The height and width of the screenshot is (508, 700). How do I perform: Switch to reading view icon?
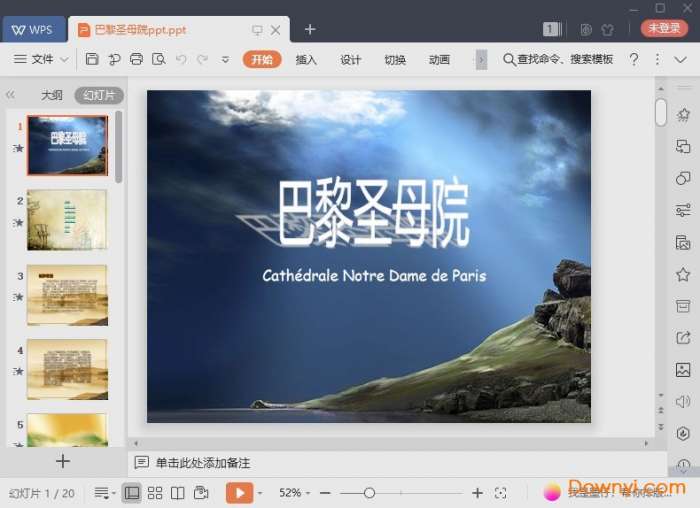tap(178, 493)
